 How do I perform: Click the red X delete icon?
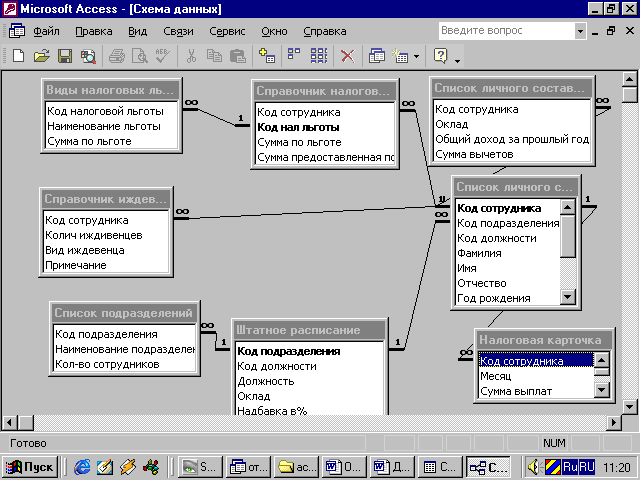tap(347, 56)
